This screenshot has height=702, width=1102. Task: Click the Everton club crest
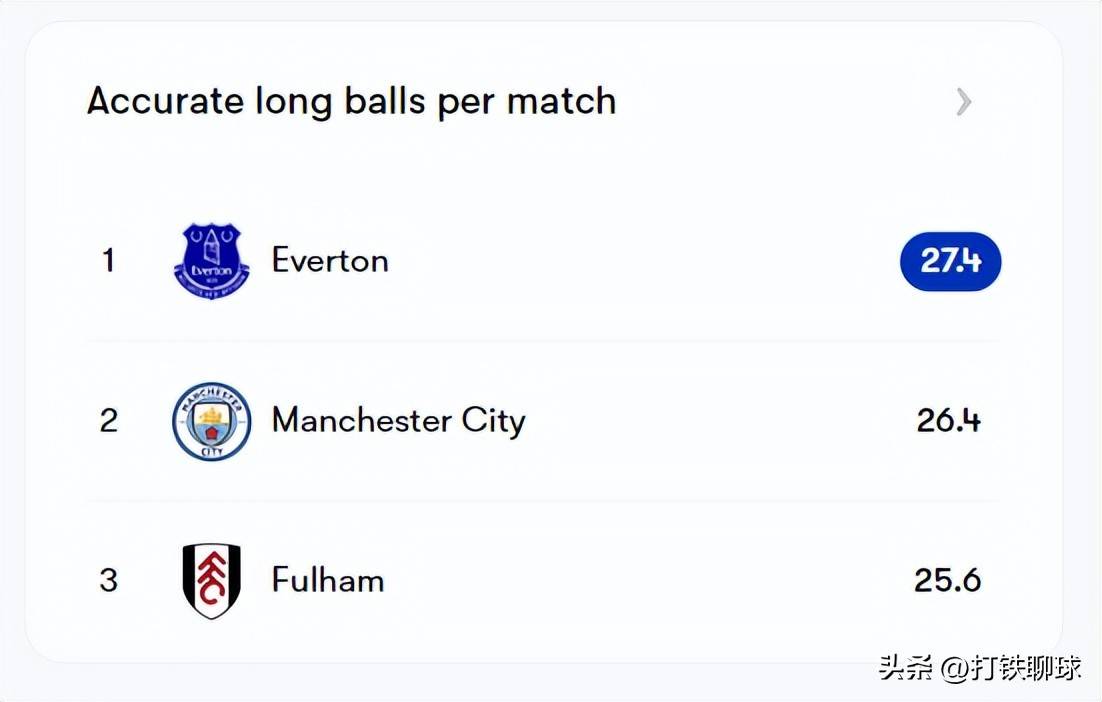click(211, 261)
